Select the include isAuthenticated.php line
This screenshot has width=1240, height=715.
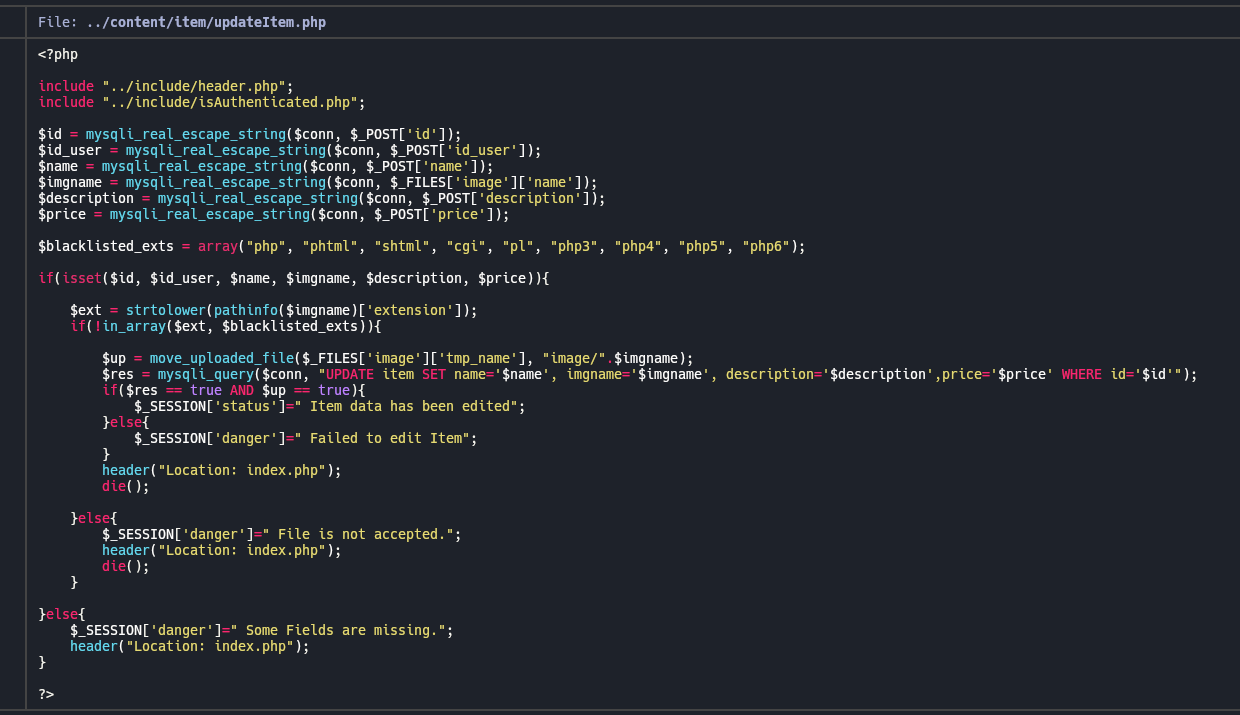202,102
